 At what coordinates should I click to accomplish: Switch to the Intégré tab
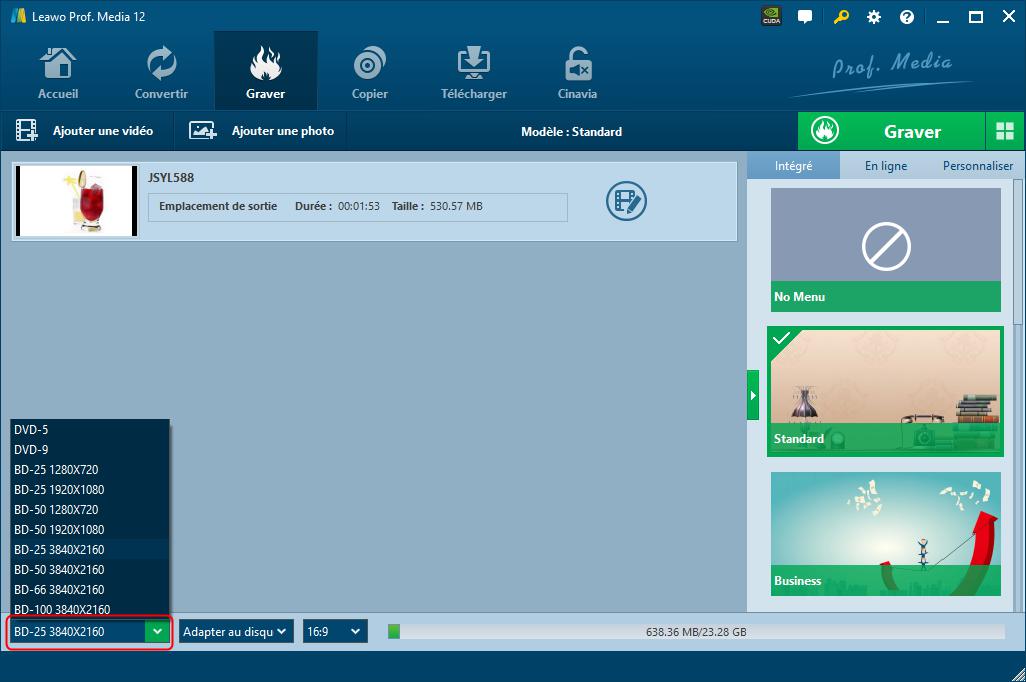[793, 166]
